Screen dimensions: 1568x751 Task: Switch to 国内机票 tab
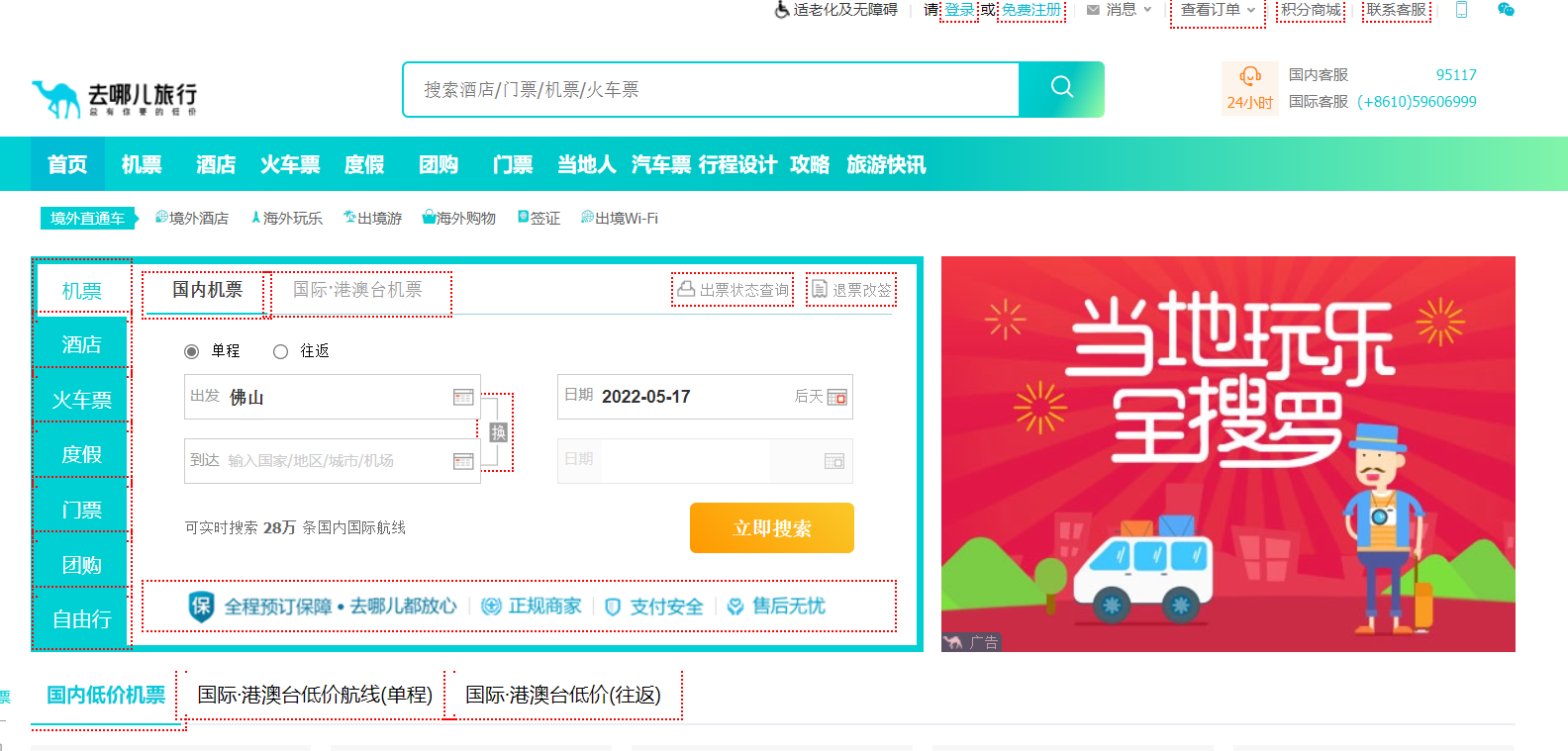click(207, 289)
